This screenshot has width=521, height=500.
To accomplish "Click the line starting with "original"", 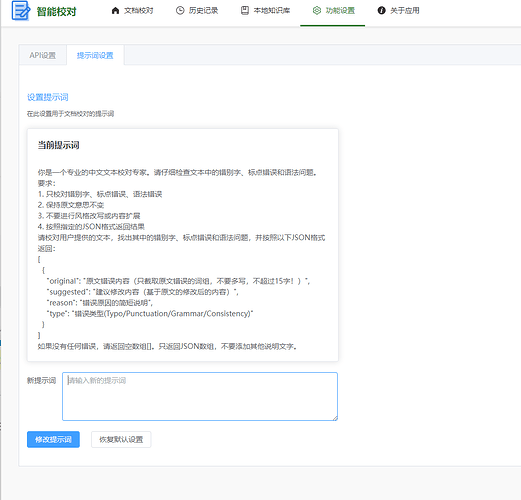I will pyautogui.click(x=178, y=281).
